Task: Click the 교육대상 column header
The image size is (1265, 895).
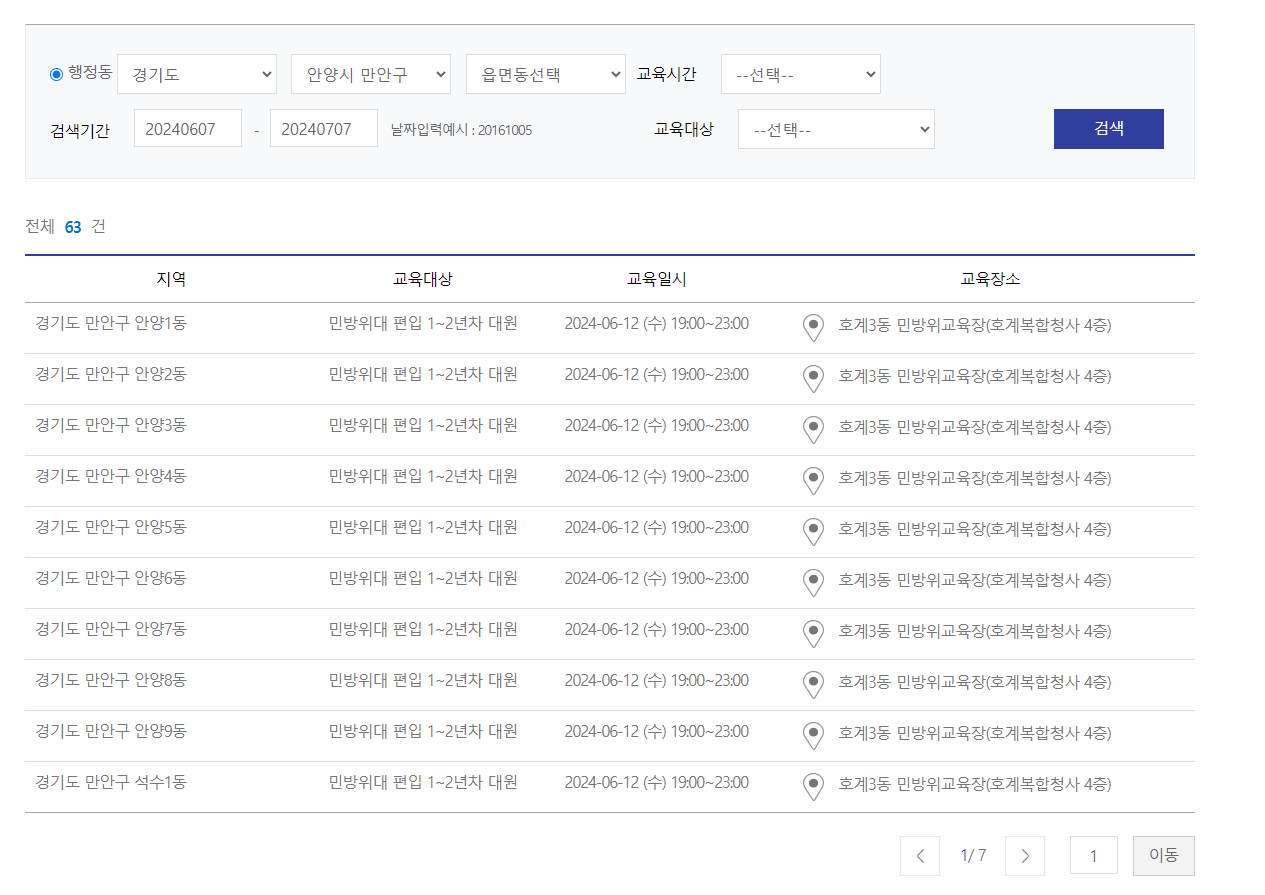Action: coord(422,279)
